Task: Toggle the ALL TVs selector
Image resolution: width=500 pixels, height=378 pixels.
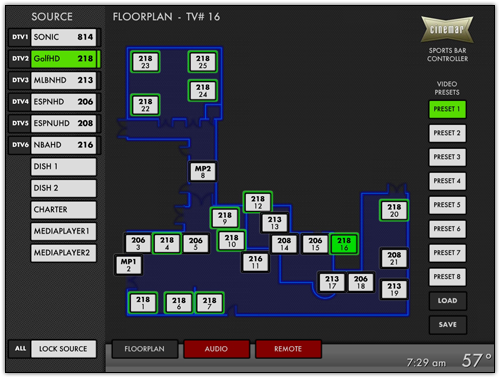Action: coord(20,349)
